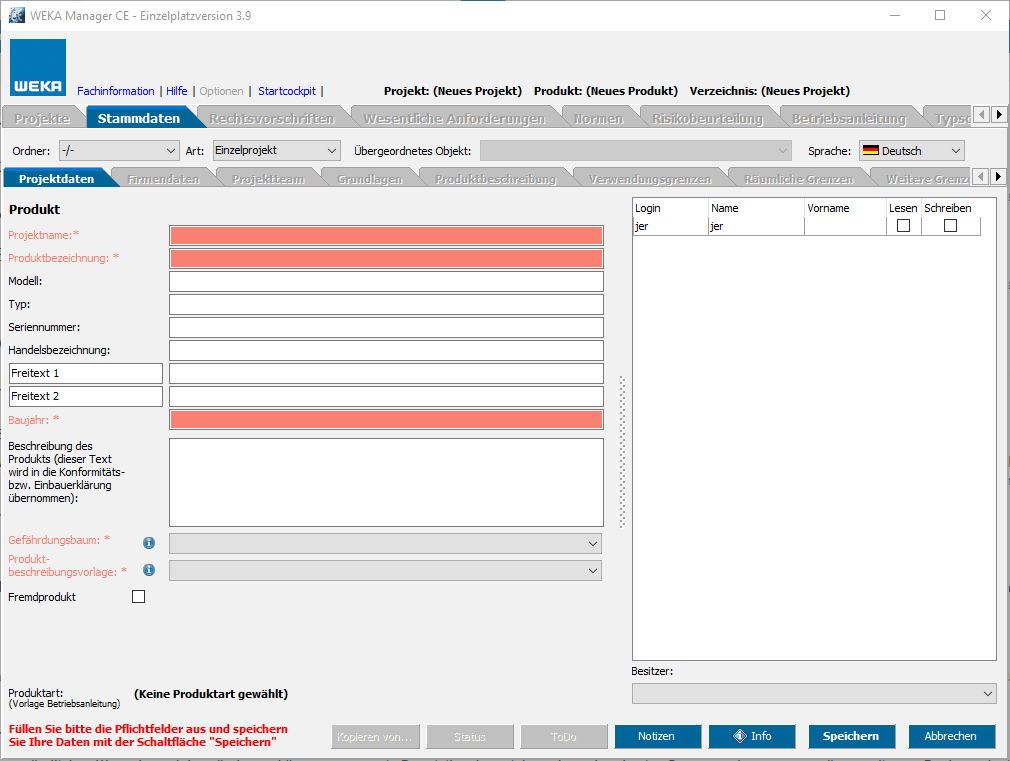Click the German flag language icon
The width and height of the screenshot is (1010, 761).
[870, 151]
